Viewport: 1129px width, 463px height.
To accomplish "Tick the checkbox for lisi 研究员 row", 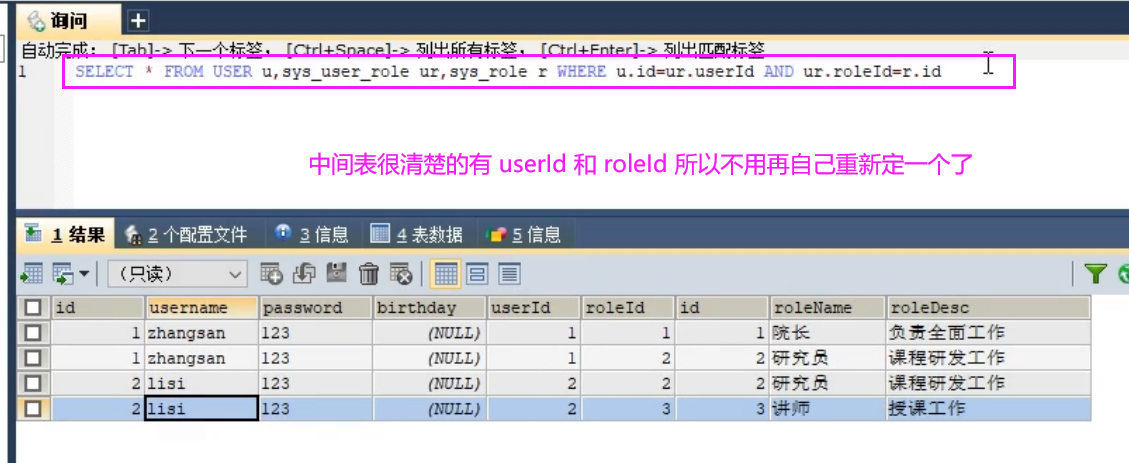I will pos(33,384).
